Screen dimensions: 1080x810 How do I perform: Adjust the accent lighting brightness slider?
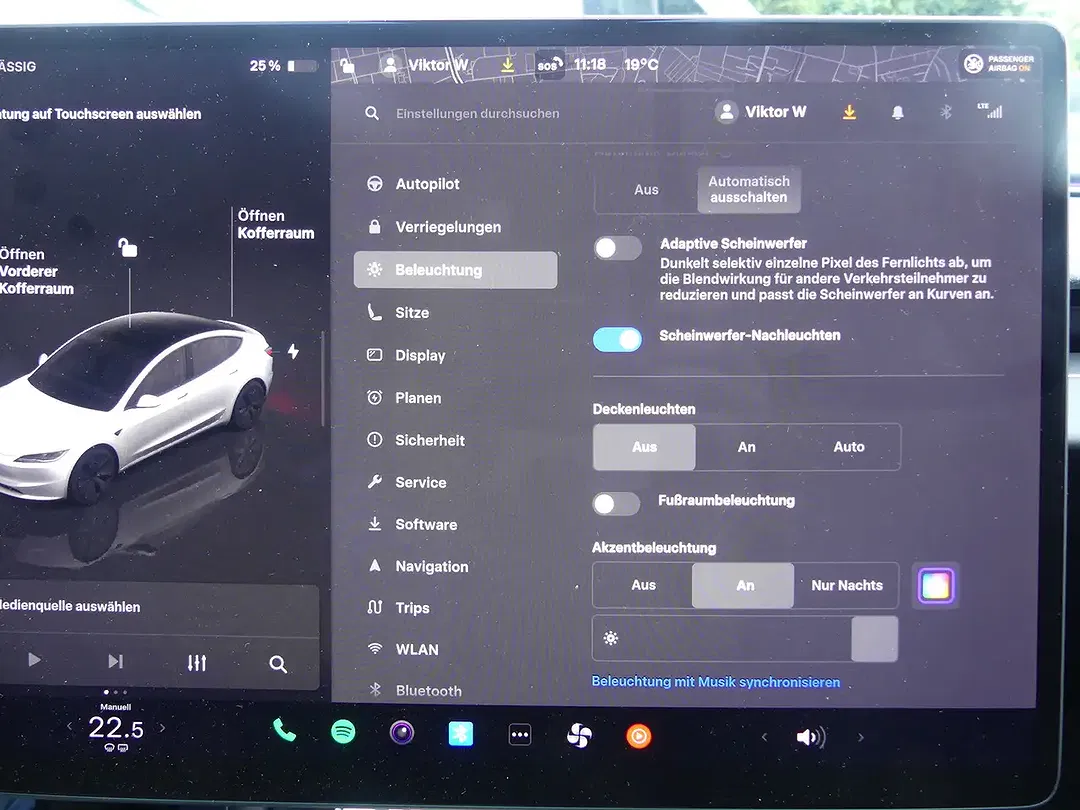click(745, 639)
